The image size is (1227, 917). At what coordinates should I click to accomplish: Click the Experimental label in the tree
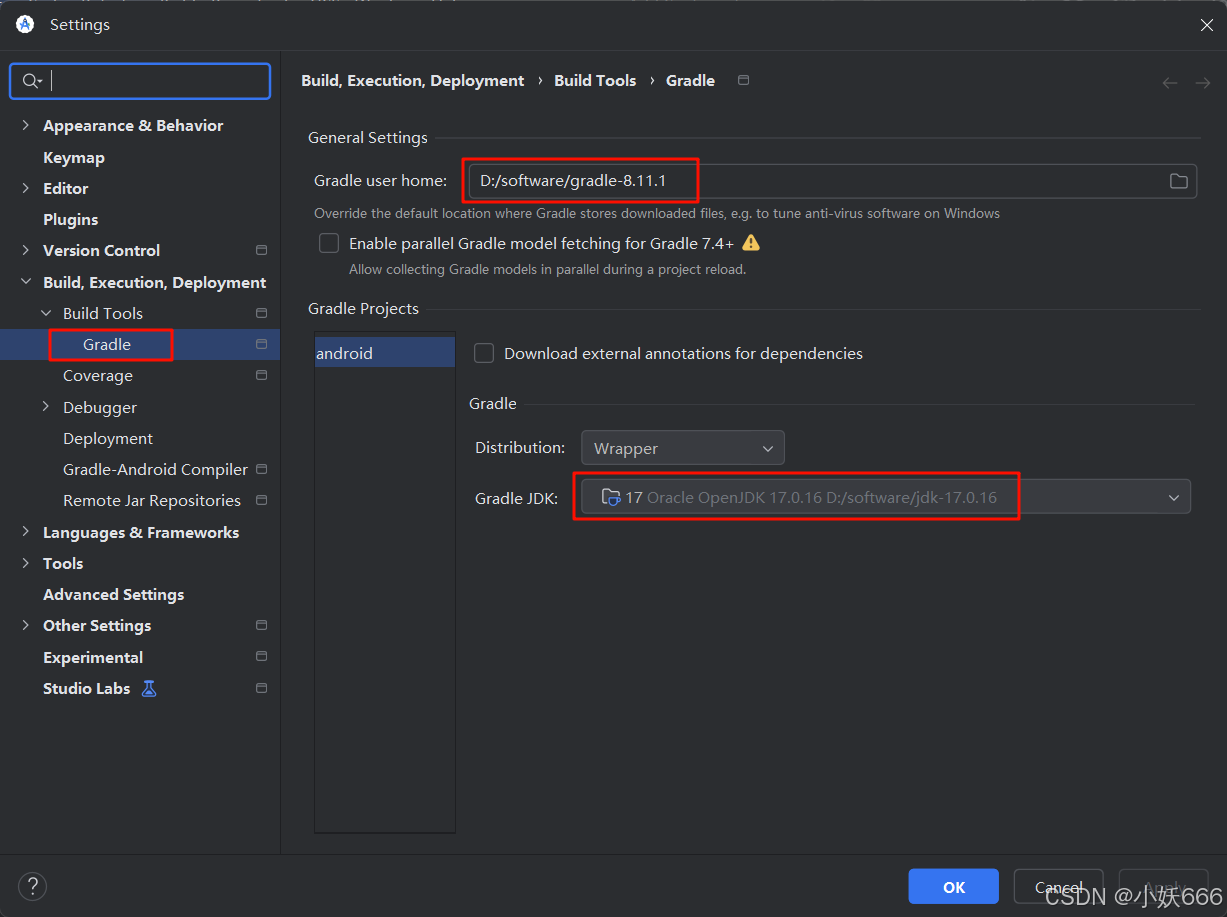coord(93,657)
